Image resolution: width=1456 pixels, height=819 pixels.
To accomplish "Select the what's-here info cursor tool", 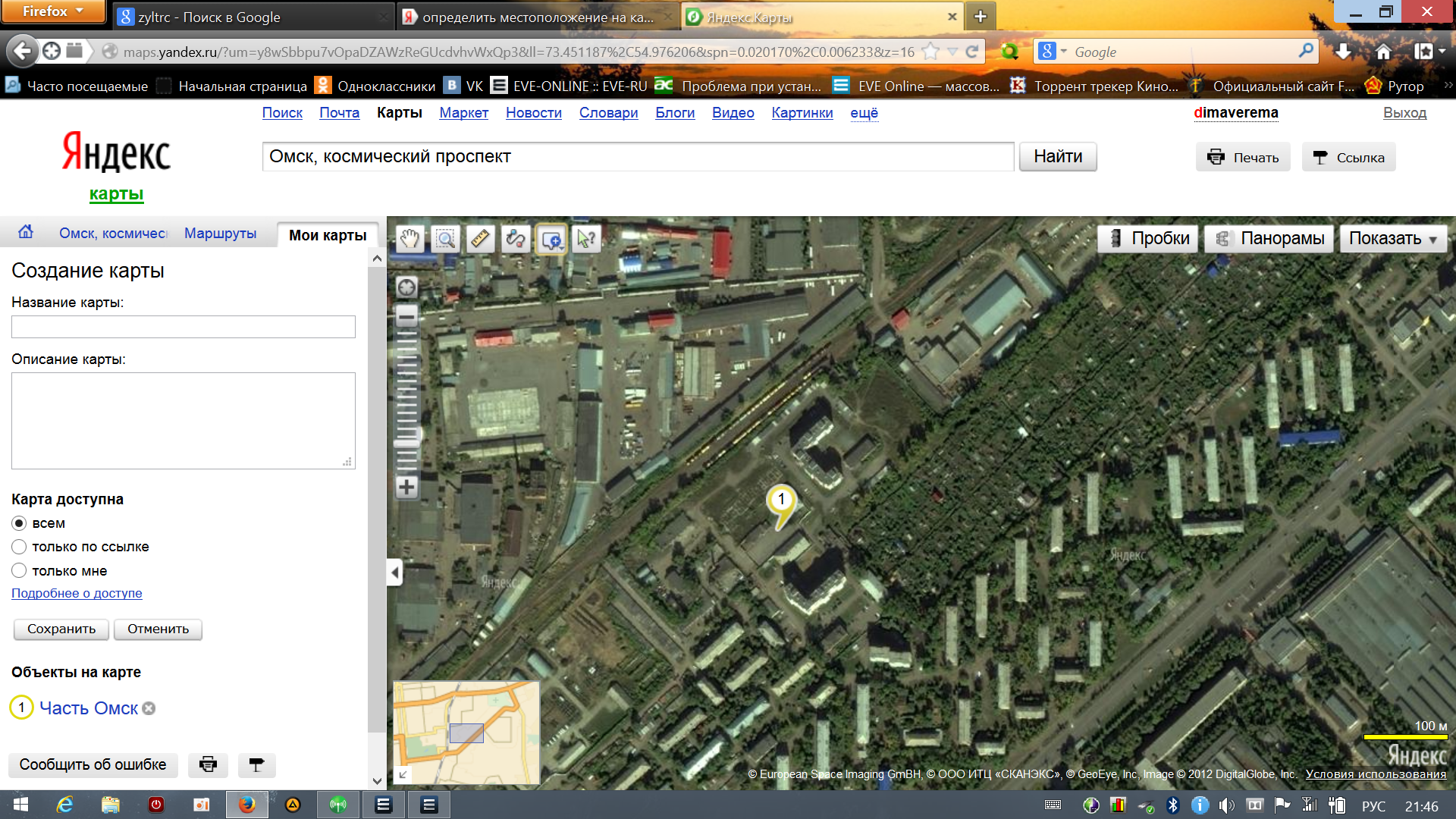I will click(x=586, y=240).
